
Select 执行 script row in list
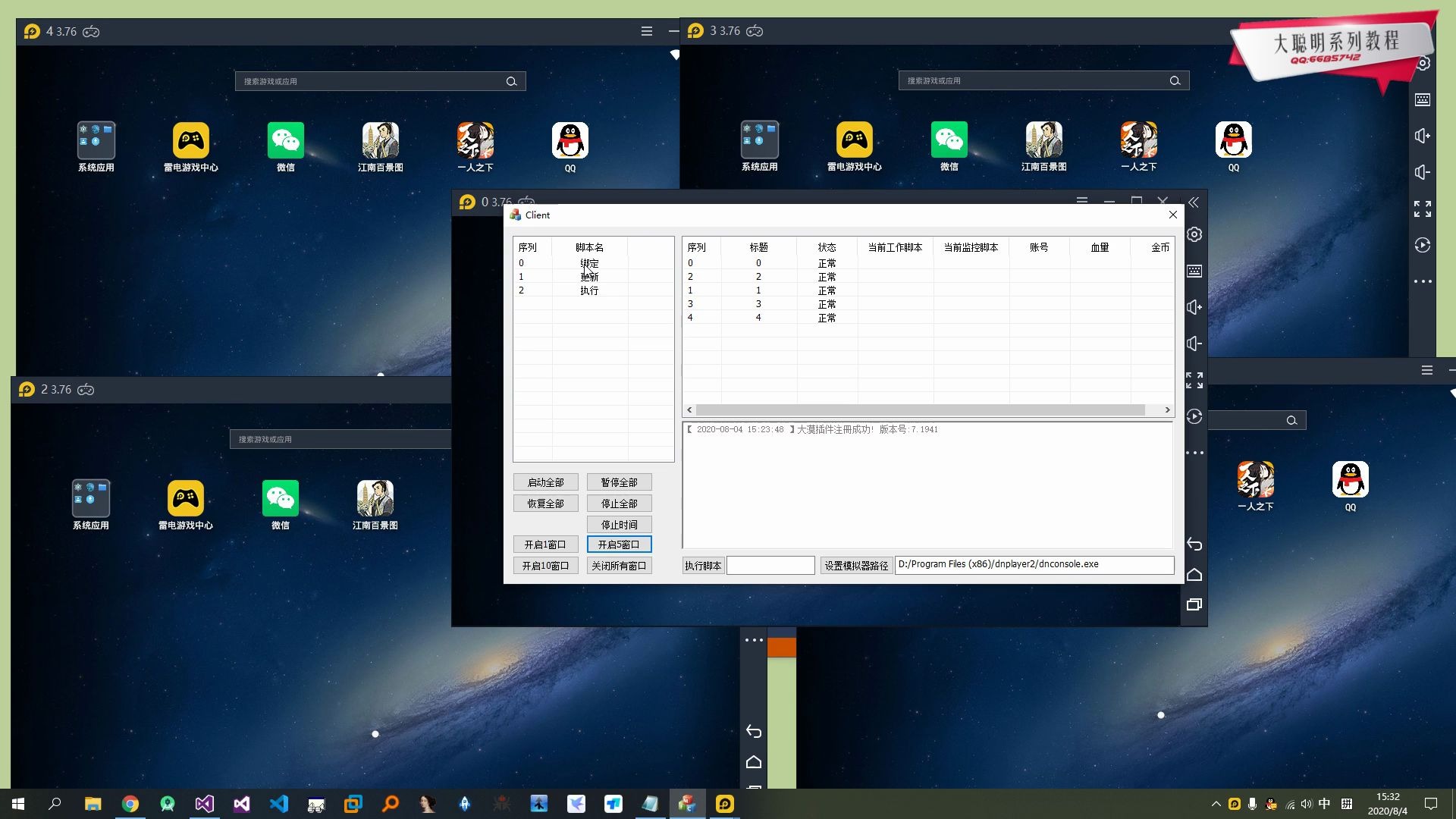pos(589,290)
